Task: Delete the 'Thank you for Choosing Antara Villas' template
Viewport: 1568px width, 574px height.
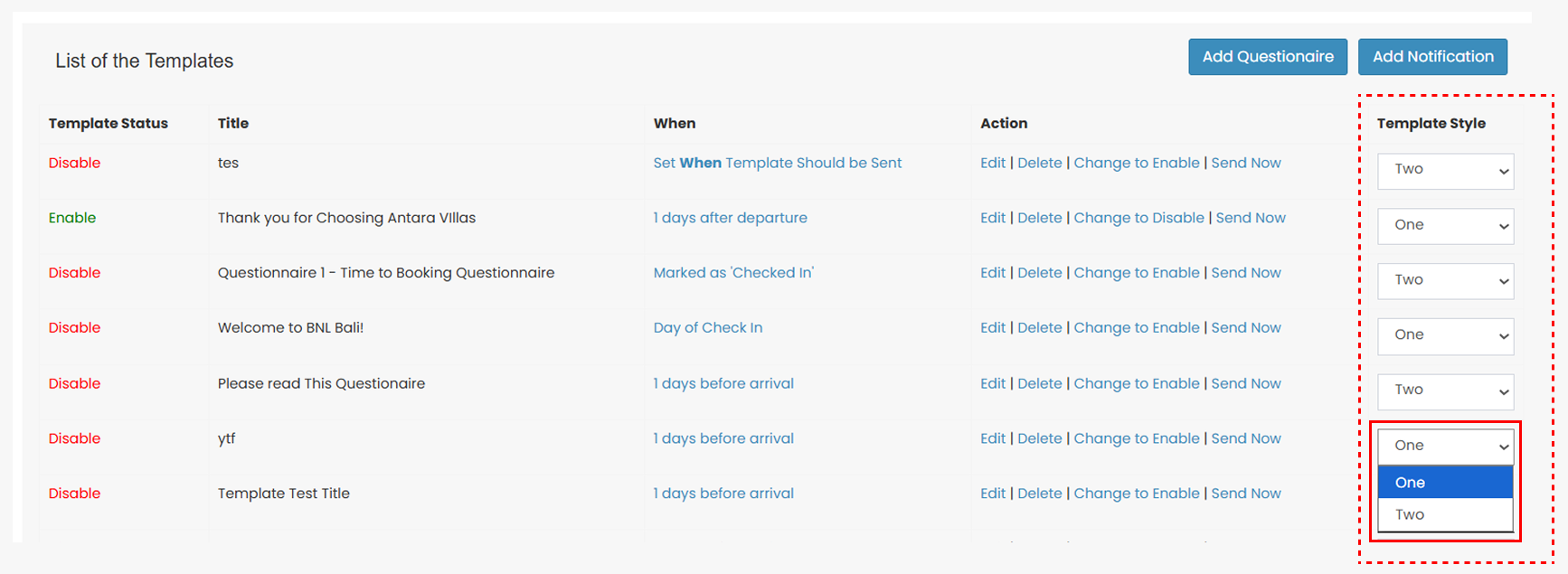Action: pyautogui.click(x=1039, y=218)
